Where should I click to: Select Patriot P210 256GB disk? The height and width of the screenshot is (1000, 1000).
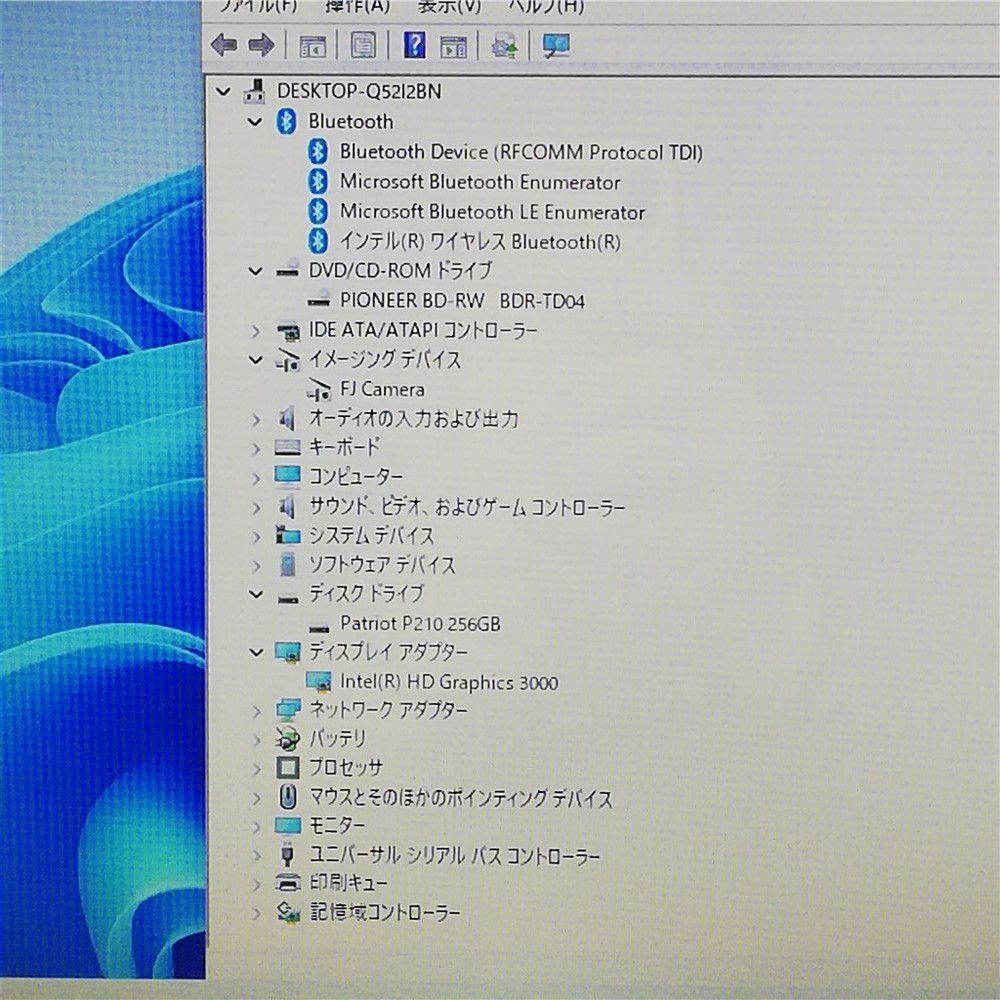click(x=420, y=623)
